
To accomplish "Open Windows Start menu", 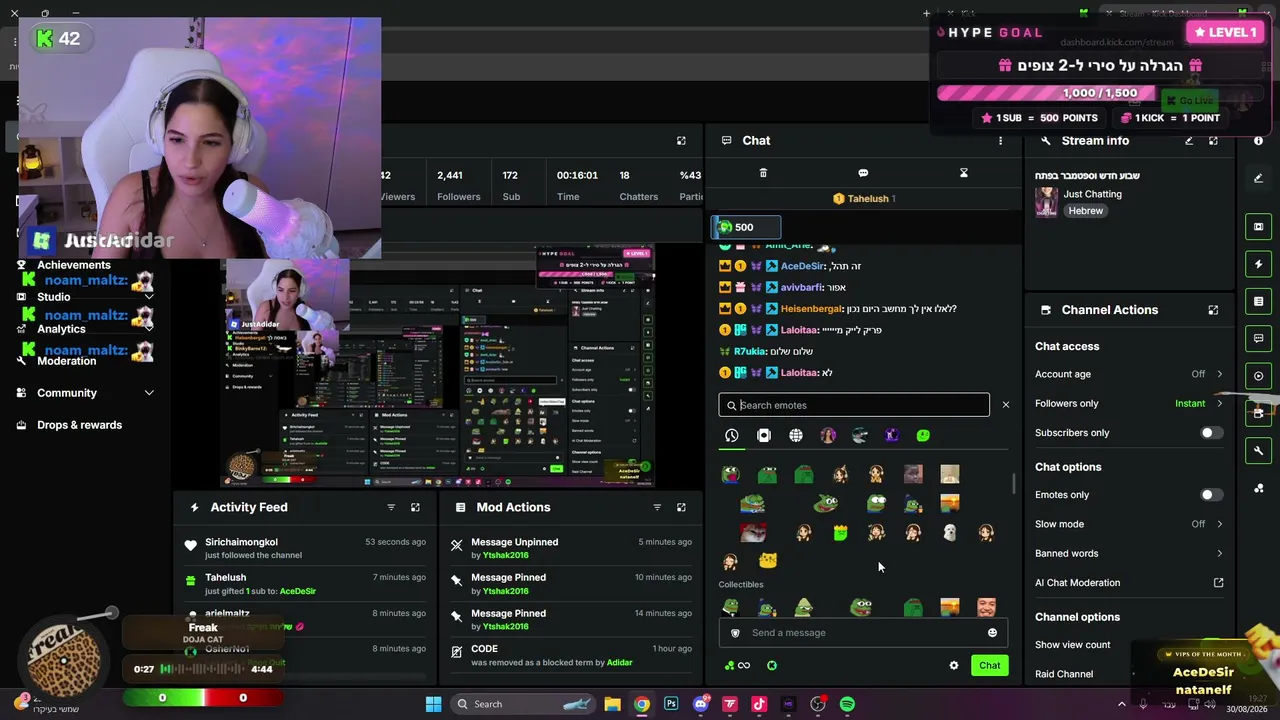I will point(434,705).
